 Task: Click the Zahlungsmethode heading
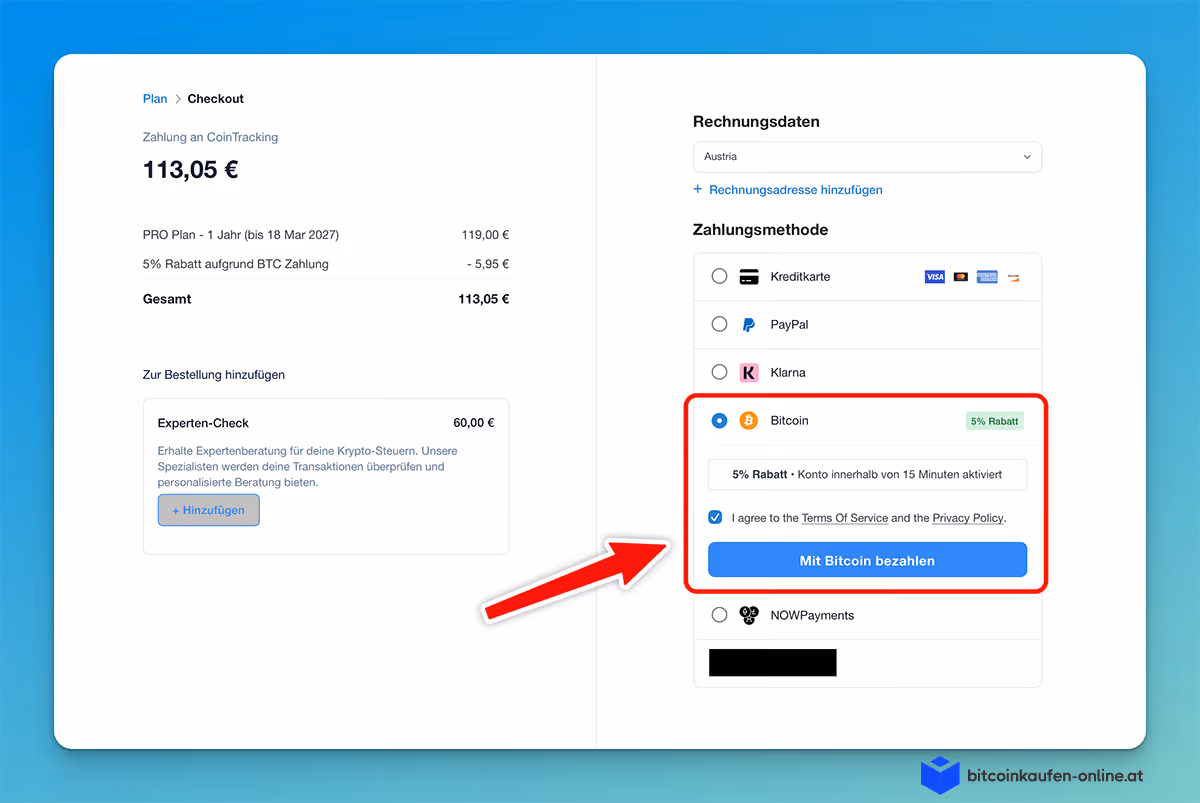click(760, 230)
